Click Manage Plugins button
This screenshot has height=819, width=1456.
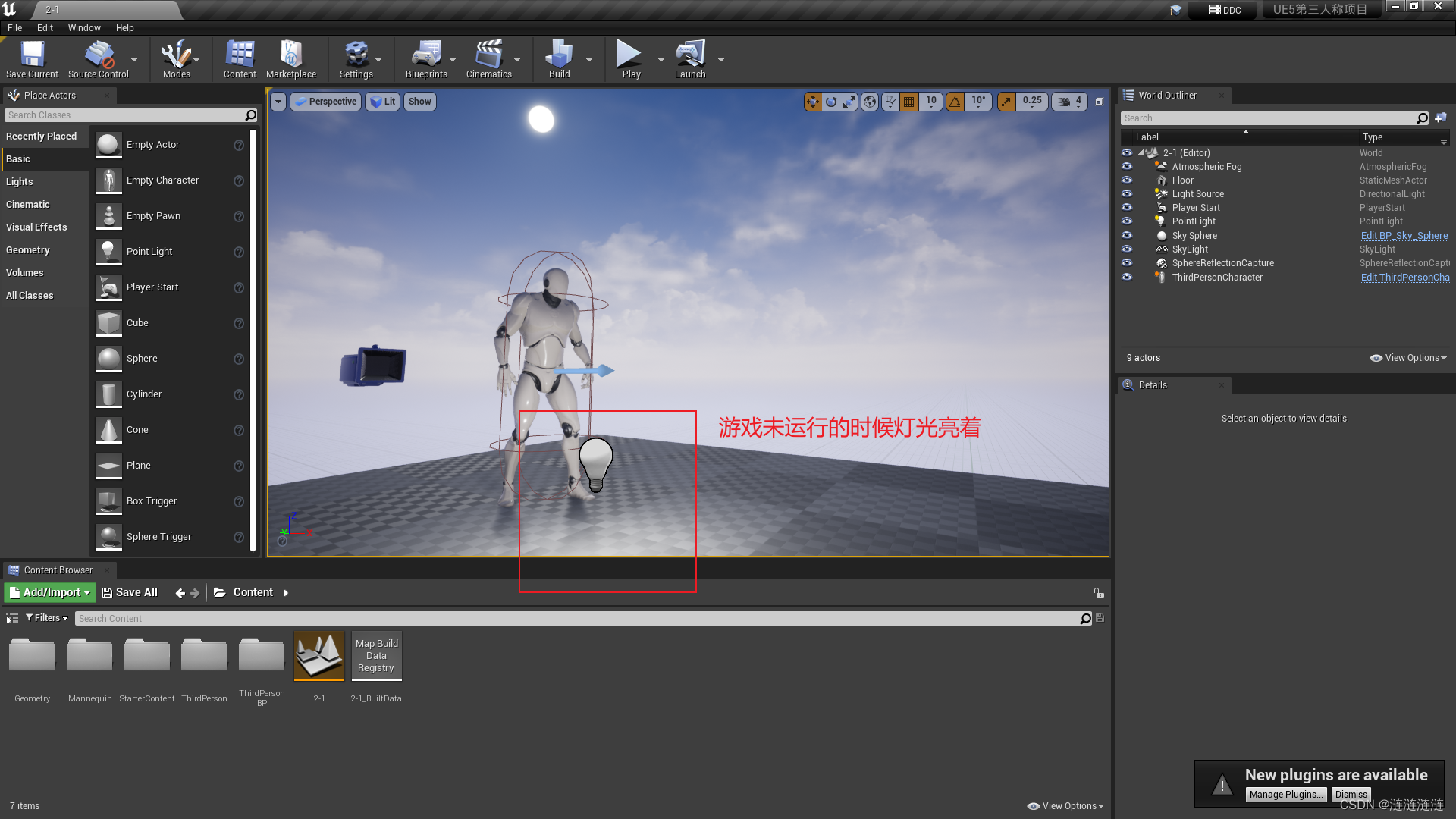tap(1287, 794)
